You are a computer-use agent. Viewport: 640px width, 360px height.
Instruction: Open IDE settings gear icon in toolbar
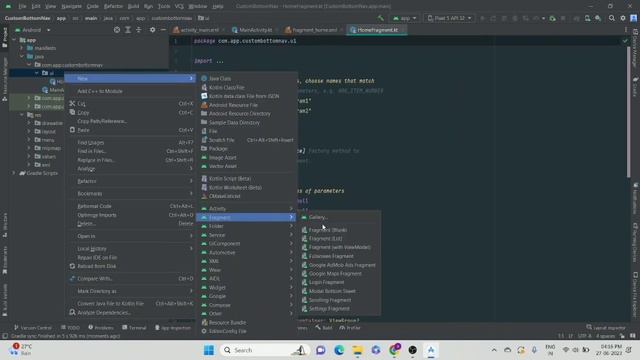[x=623, y=18]
